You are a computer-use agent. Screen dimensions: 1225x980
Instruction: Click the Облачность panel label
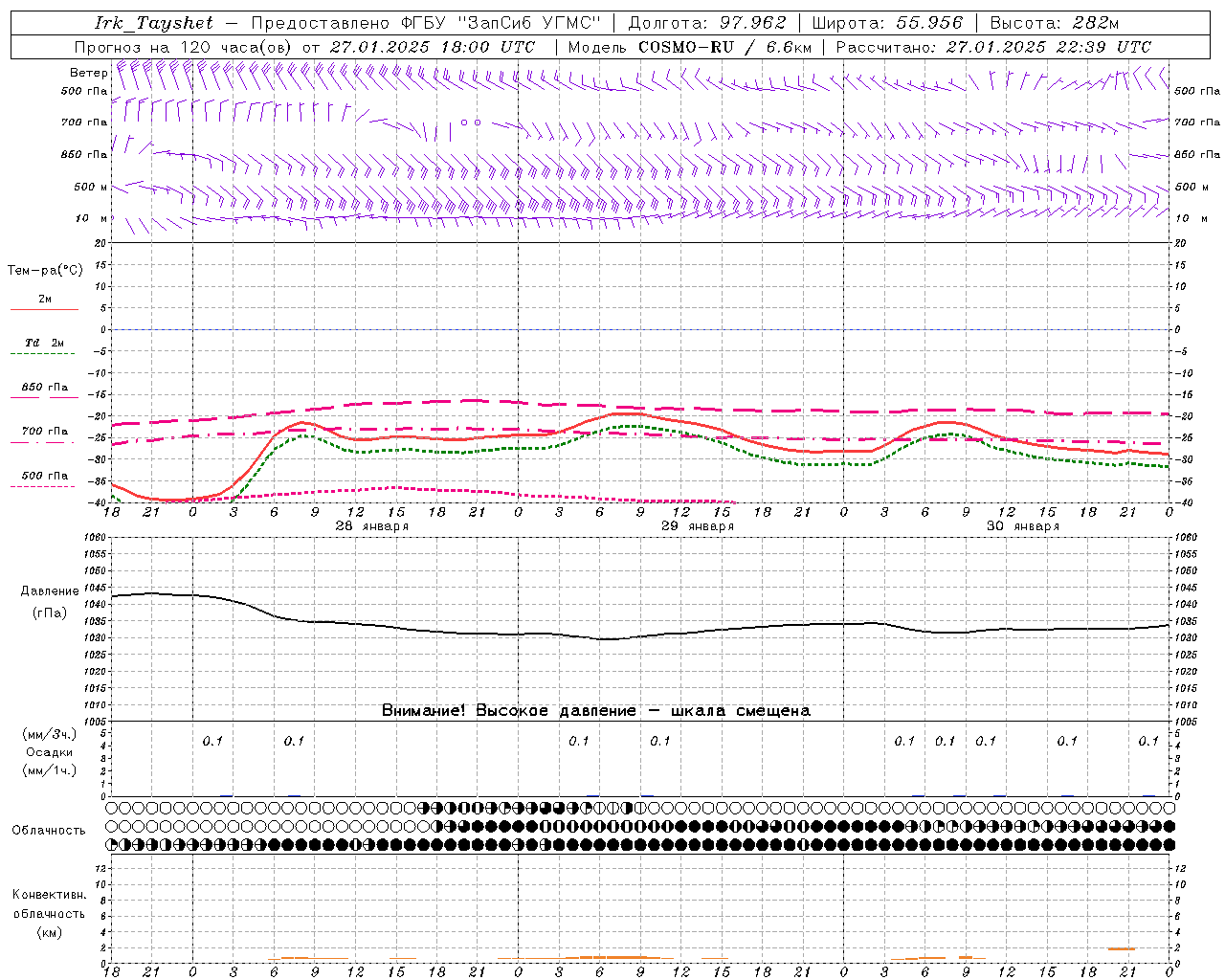(x=49, y=831)
